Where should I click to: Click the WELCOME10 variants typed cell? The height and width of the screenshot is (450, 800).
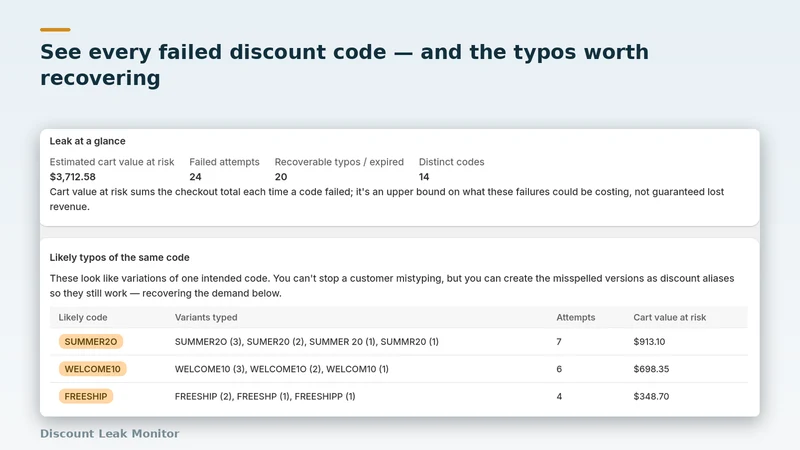282,369
